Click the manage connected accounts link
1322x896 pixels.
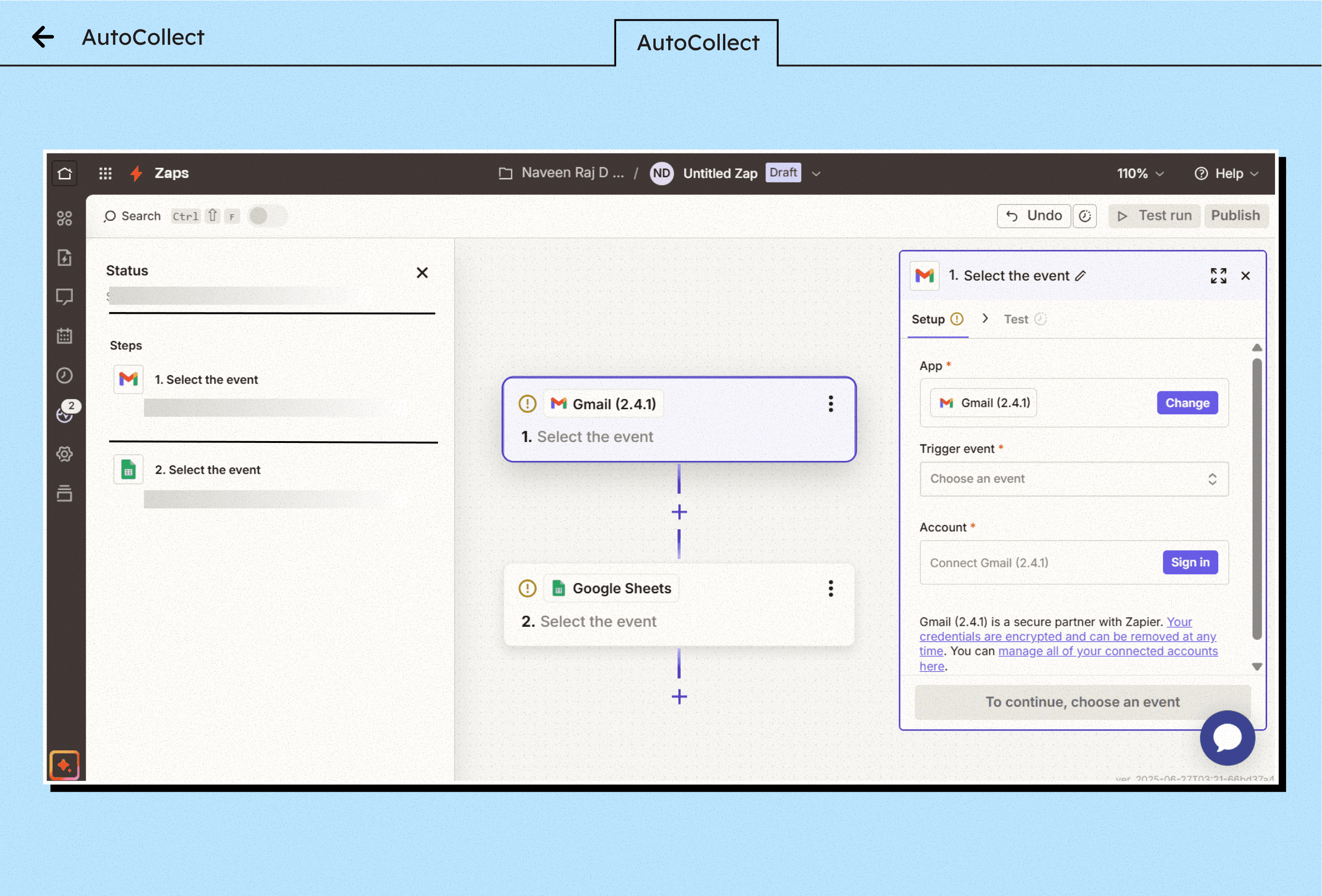[x=1107, y=651]
